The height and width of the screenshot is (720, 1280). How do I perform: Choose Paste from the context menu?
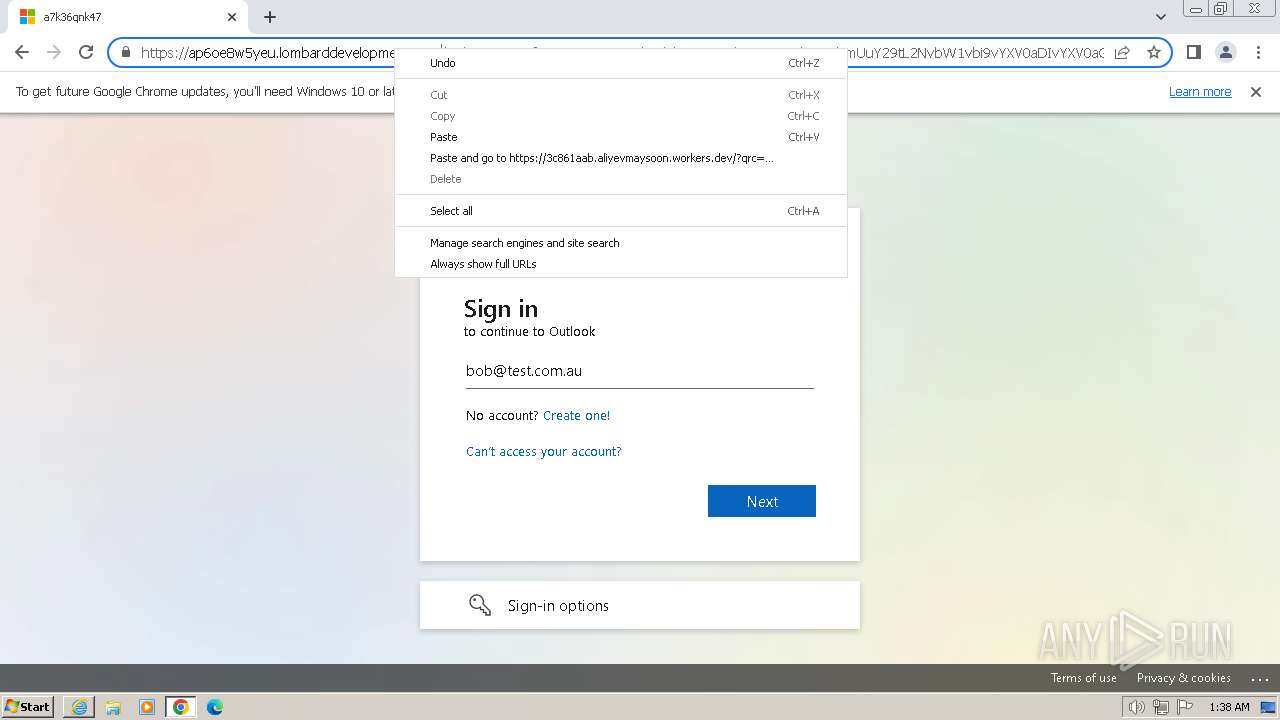pyautogui.click(x=621, y=137)
